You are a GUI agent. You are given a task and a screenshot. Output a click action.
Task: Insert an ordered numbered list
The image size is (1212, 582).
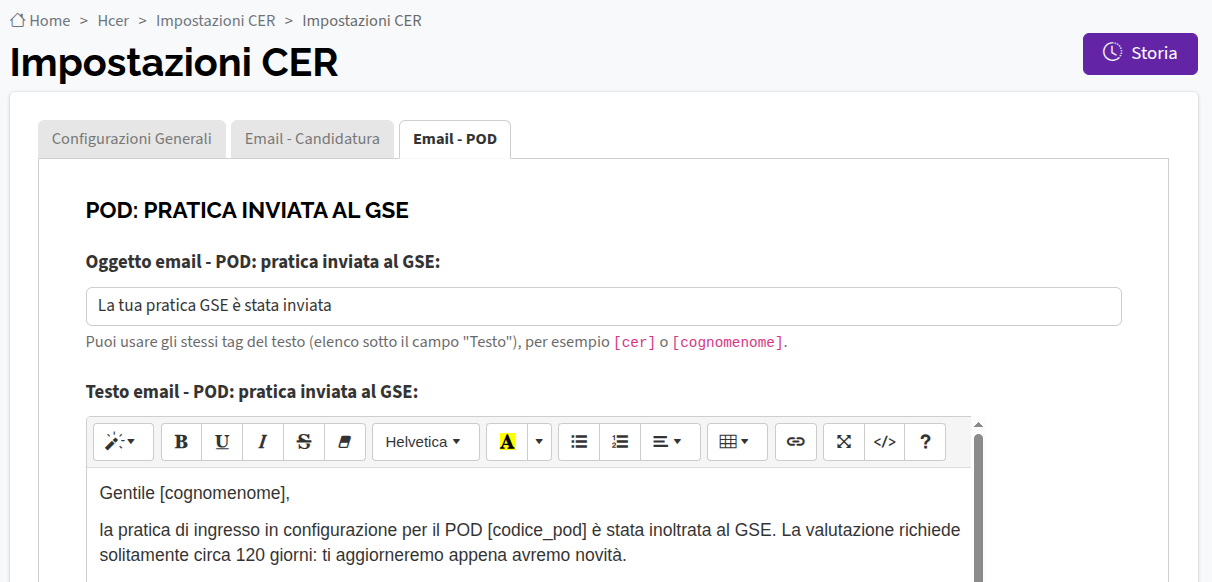[x=620, y=441]
